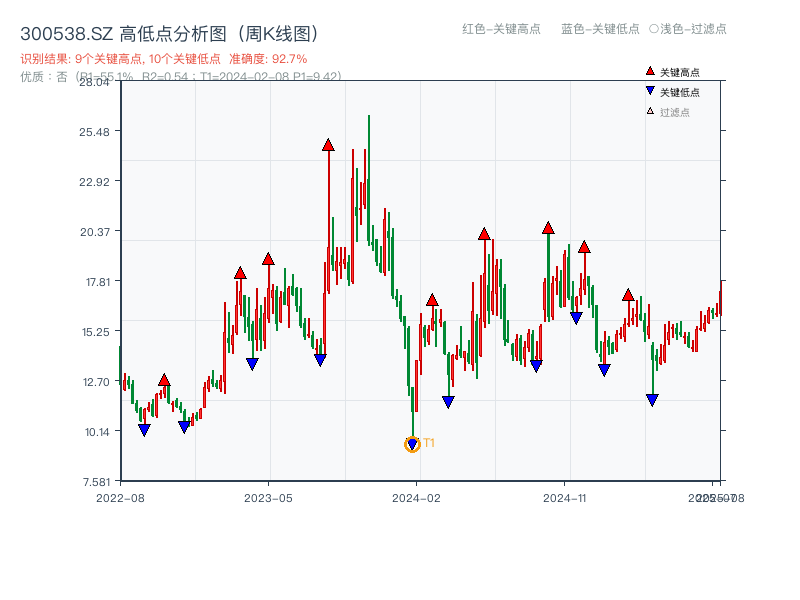Click the rightmost red key-high marker in 2025
This screenshot has width=800, height=600.
tap(628, 295)
